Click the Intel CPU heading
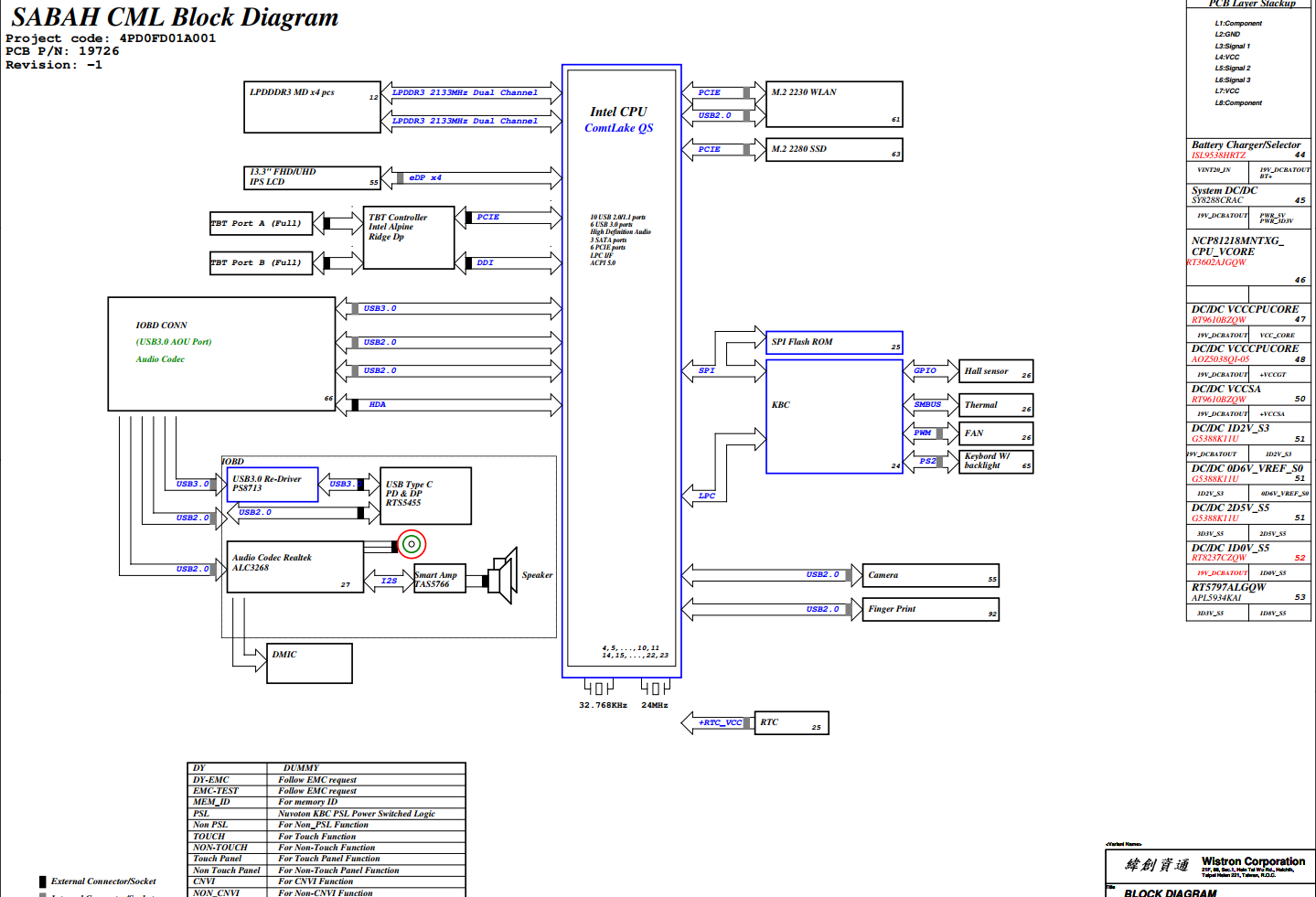 click(x=618, y=112)
